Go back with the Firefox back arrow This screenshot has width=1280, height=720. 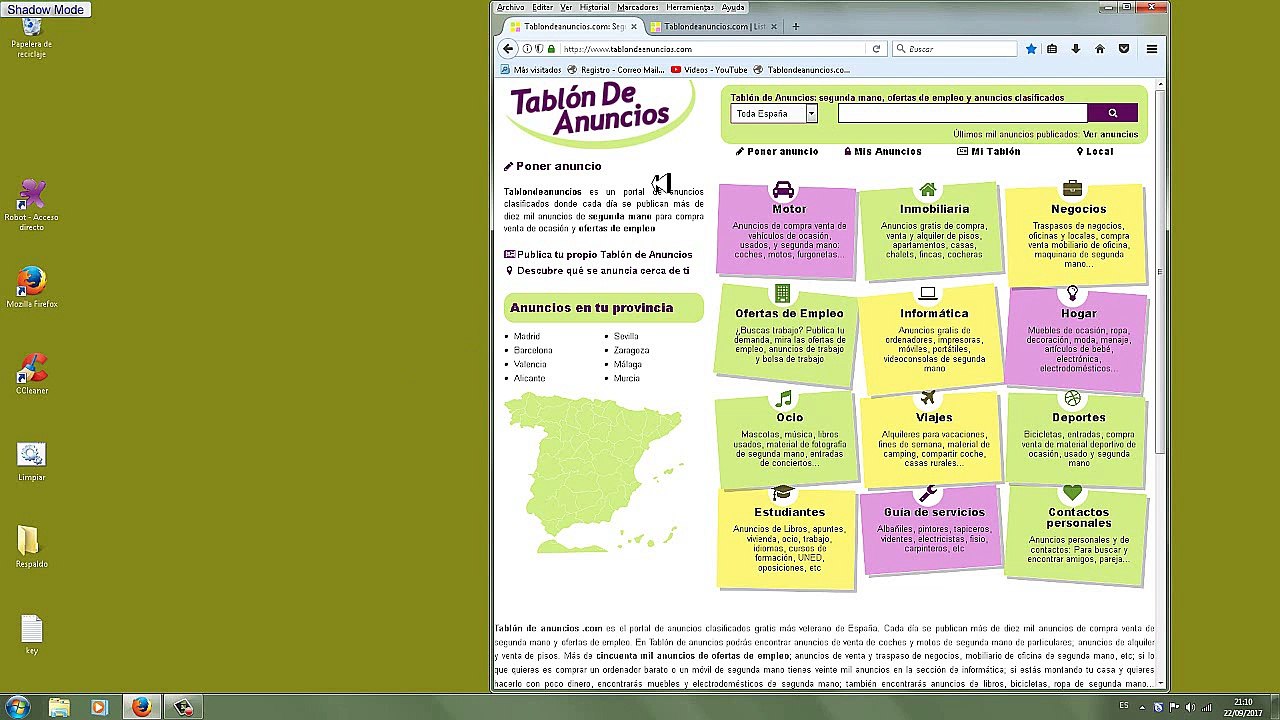[x=508, y=48]
